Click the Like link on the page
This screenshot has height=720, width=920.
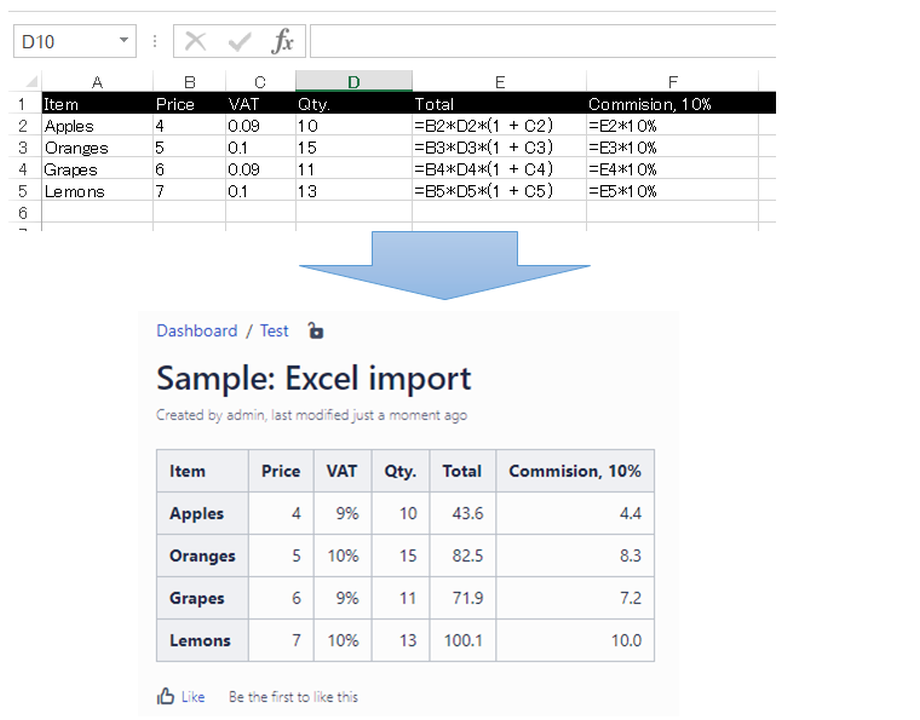(x=192, y=697)
